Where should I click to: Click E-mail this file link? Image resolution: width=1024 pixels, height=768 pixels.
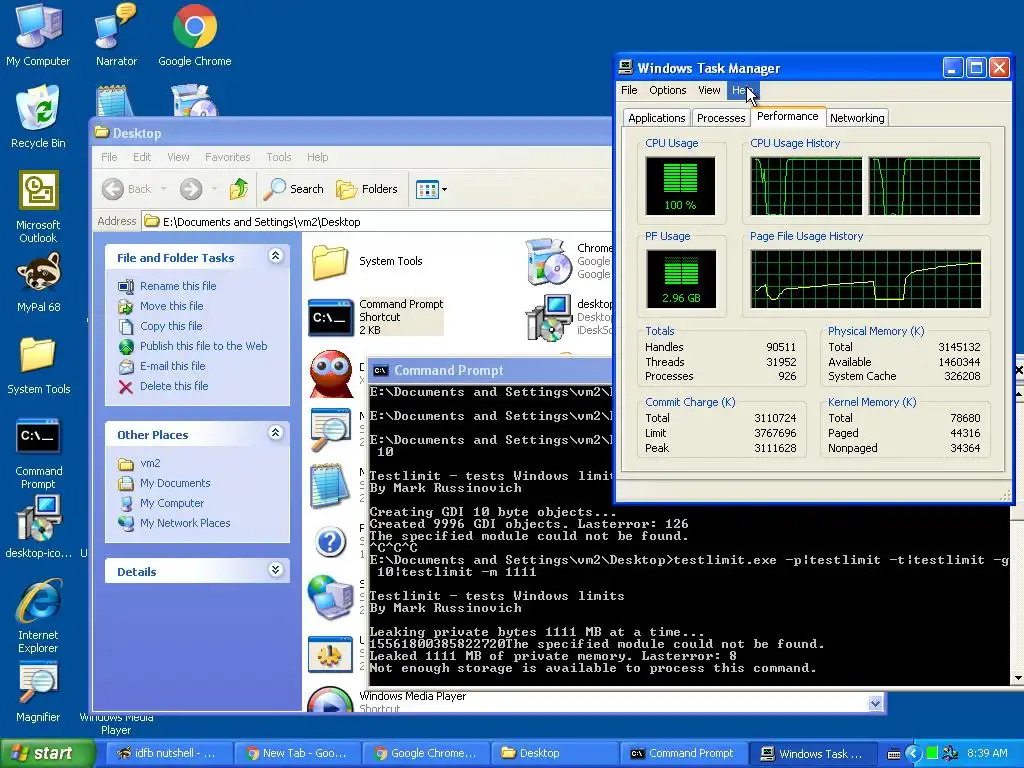[x=172, y=366]
